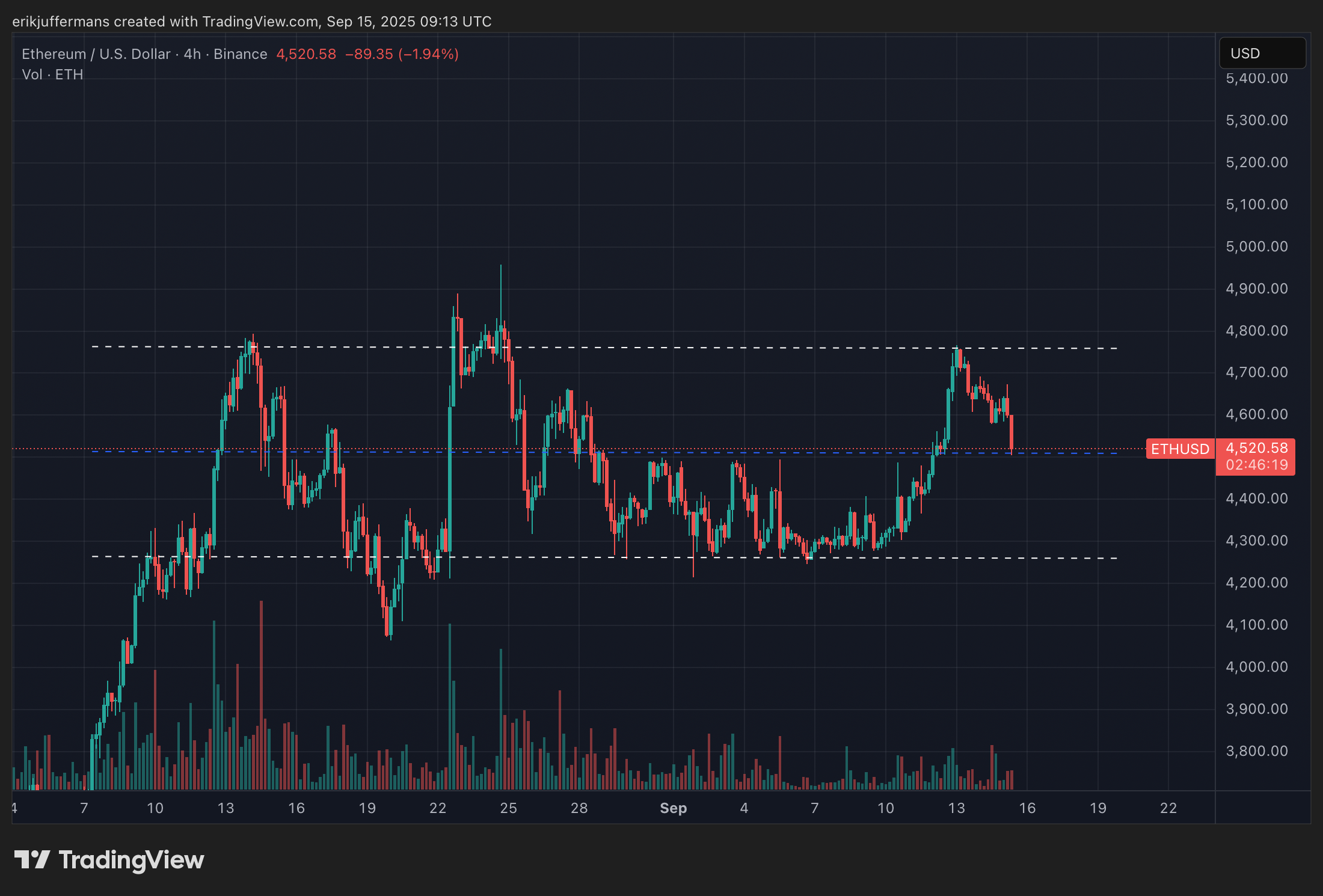This screenshot has width=1323, height=896.
Task: Click the tallest red volume bar
Action: [261, 692]
